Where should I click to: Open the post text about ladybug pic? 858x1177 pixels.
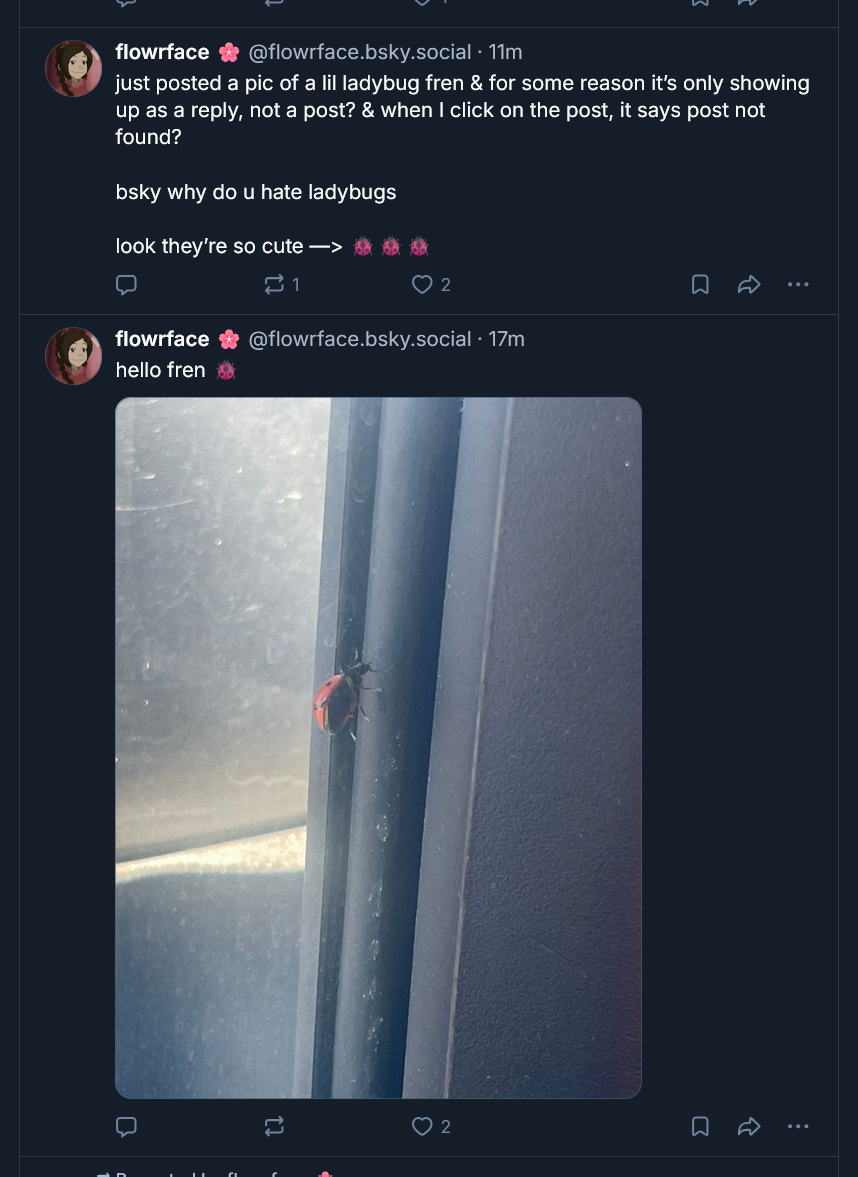(462, 109)
